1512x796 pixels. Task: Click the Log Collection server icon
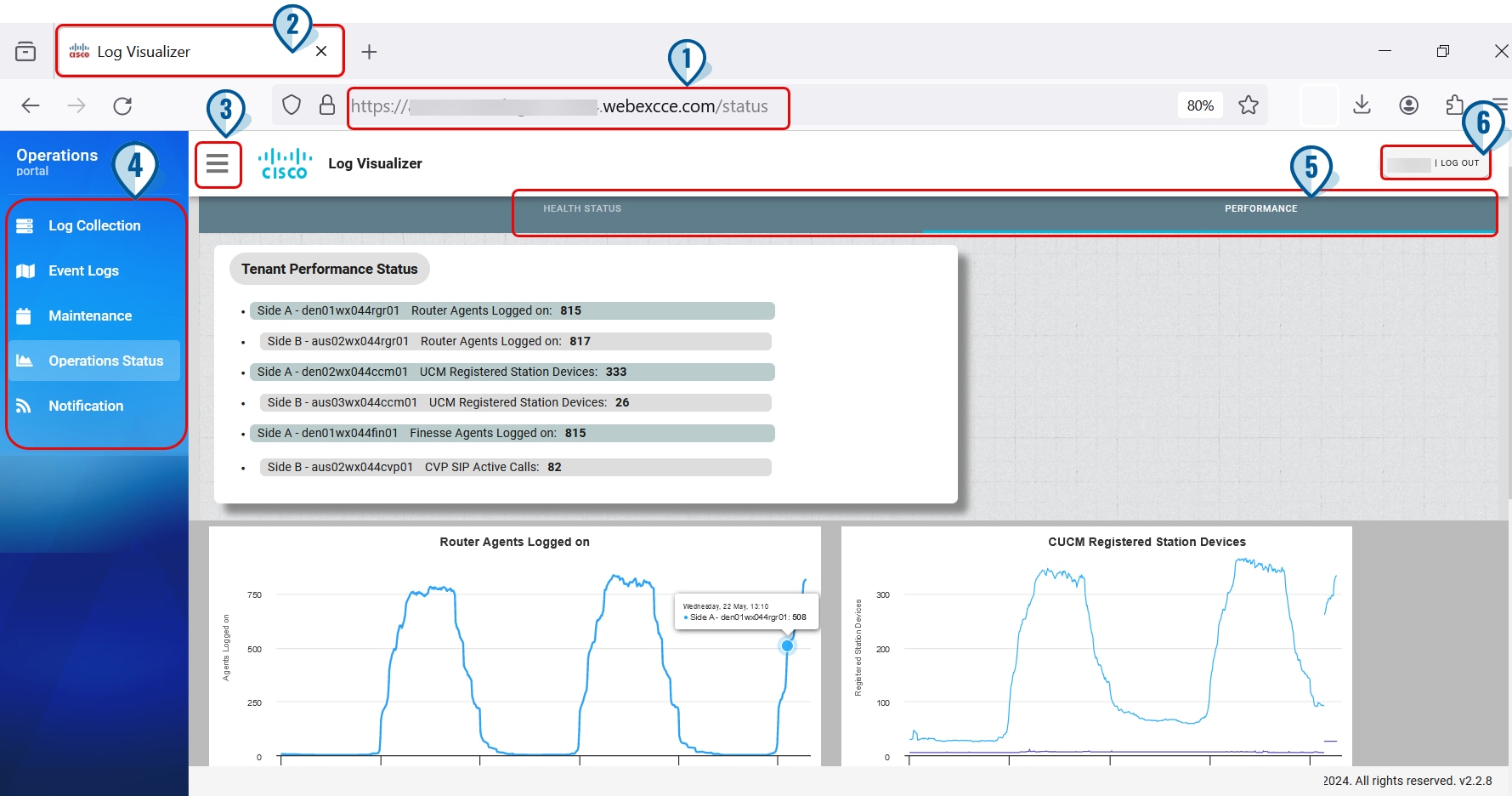click(x=25, y=225)
